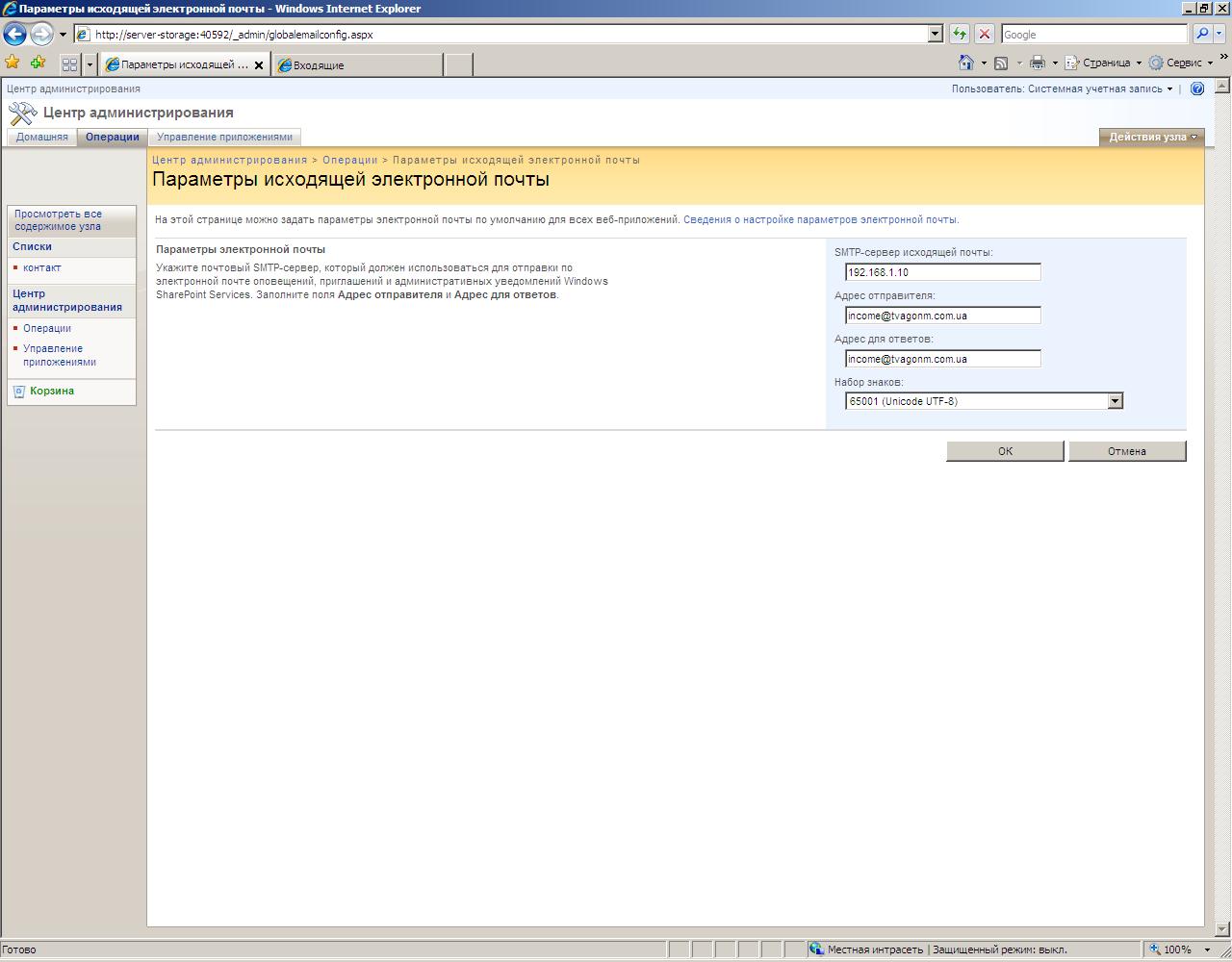Image resolution: width=1232 pixels, height=962 pixels.
Task: Click the Print icon in toolbar
Action: 1037,63
